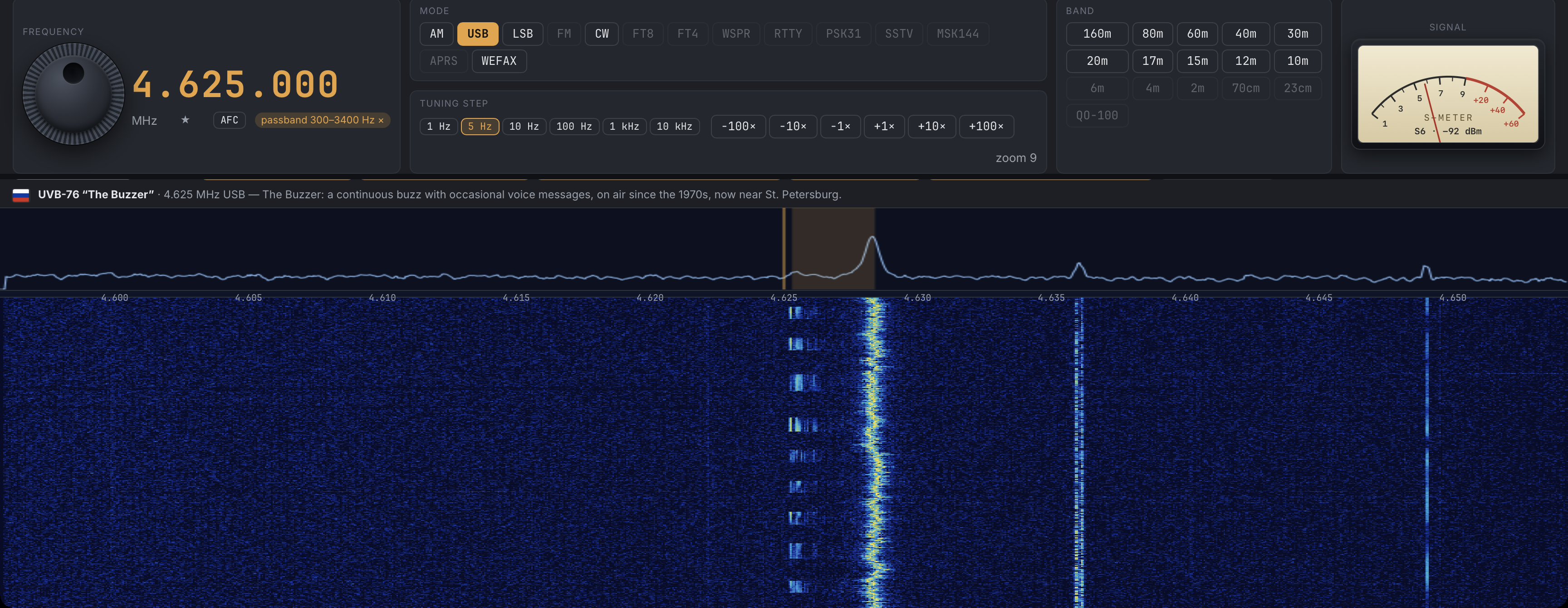Select the 30m band
Viewport: 1568px width, 608px height.
(x=1298, y=34)
